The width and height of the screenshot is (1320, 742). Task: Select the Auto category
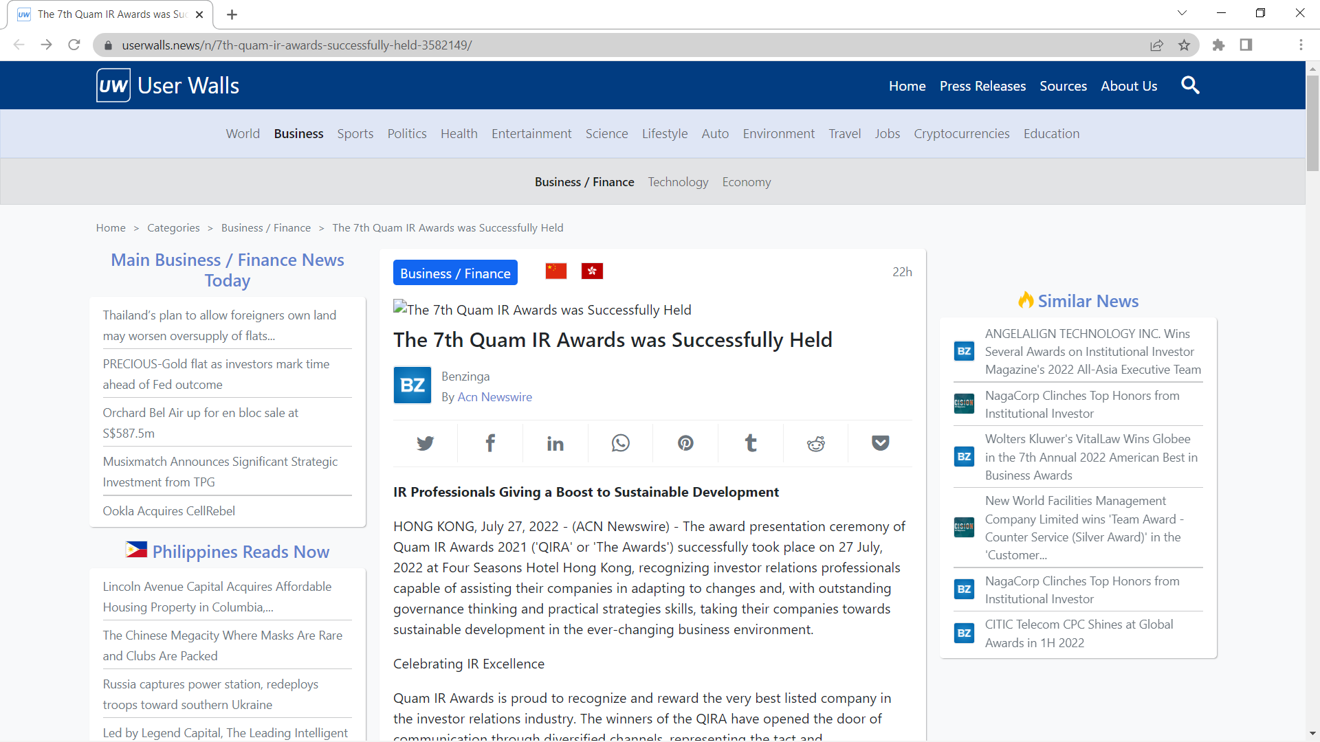(x=715, y=133)
